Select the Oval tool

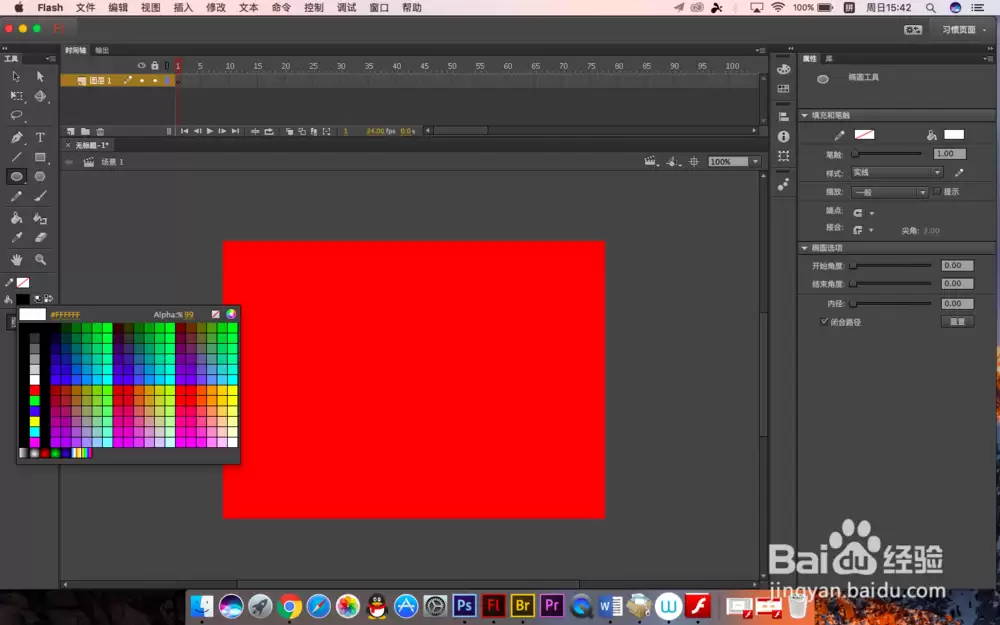point(17,177)
